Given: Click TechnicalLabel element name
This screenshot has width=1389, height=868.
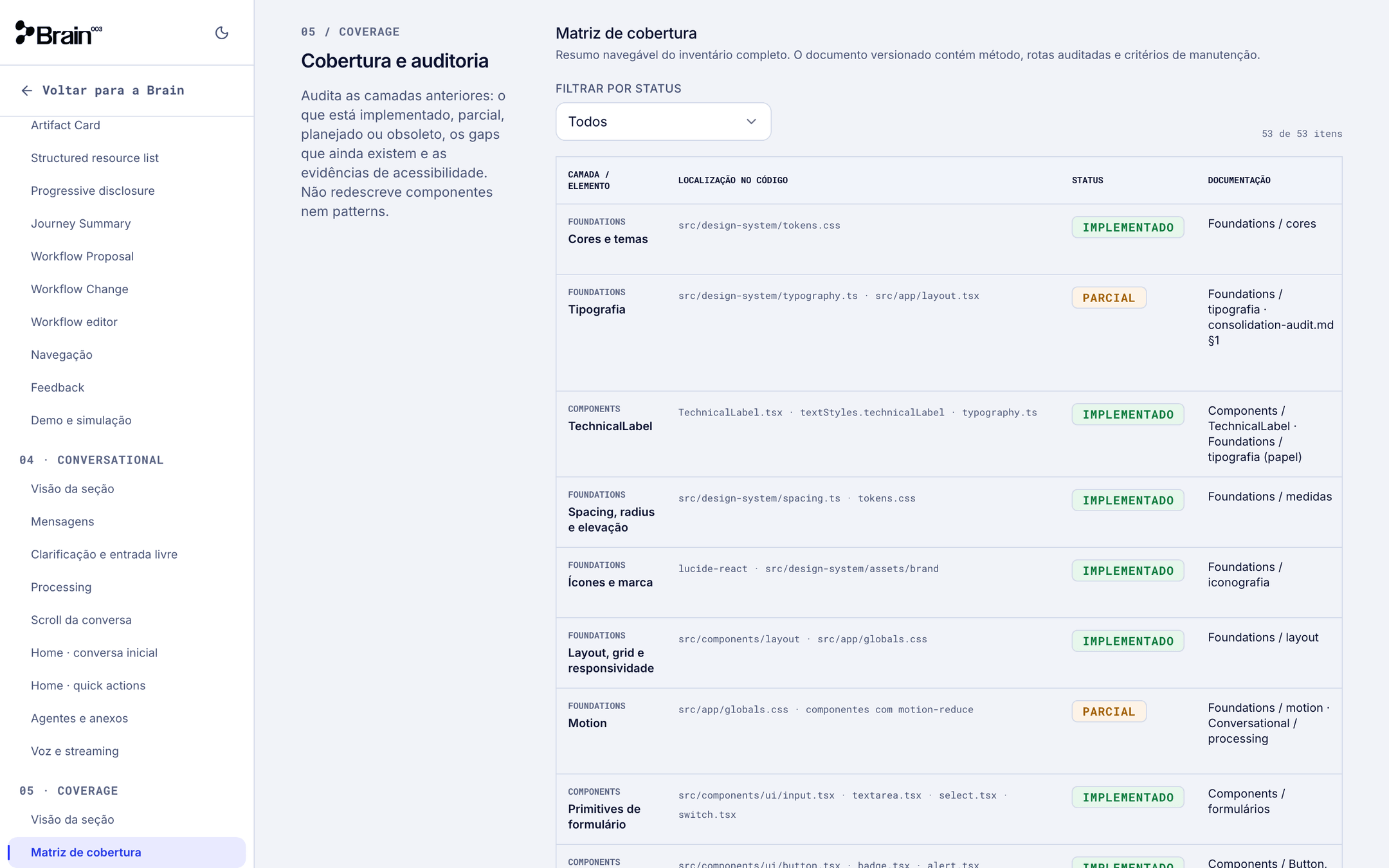Looking at the screenshot, I should coord(610,426).
